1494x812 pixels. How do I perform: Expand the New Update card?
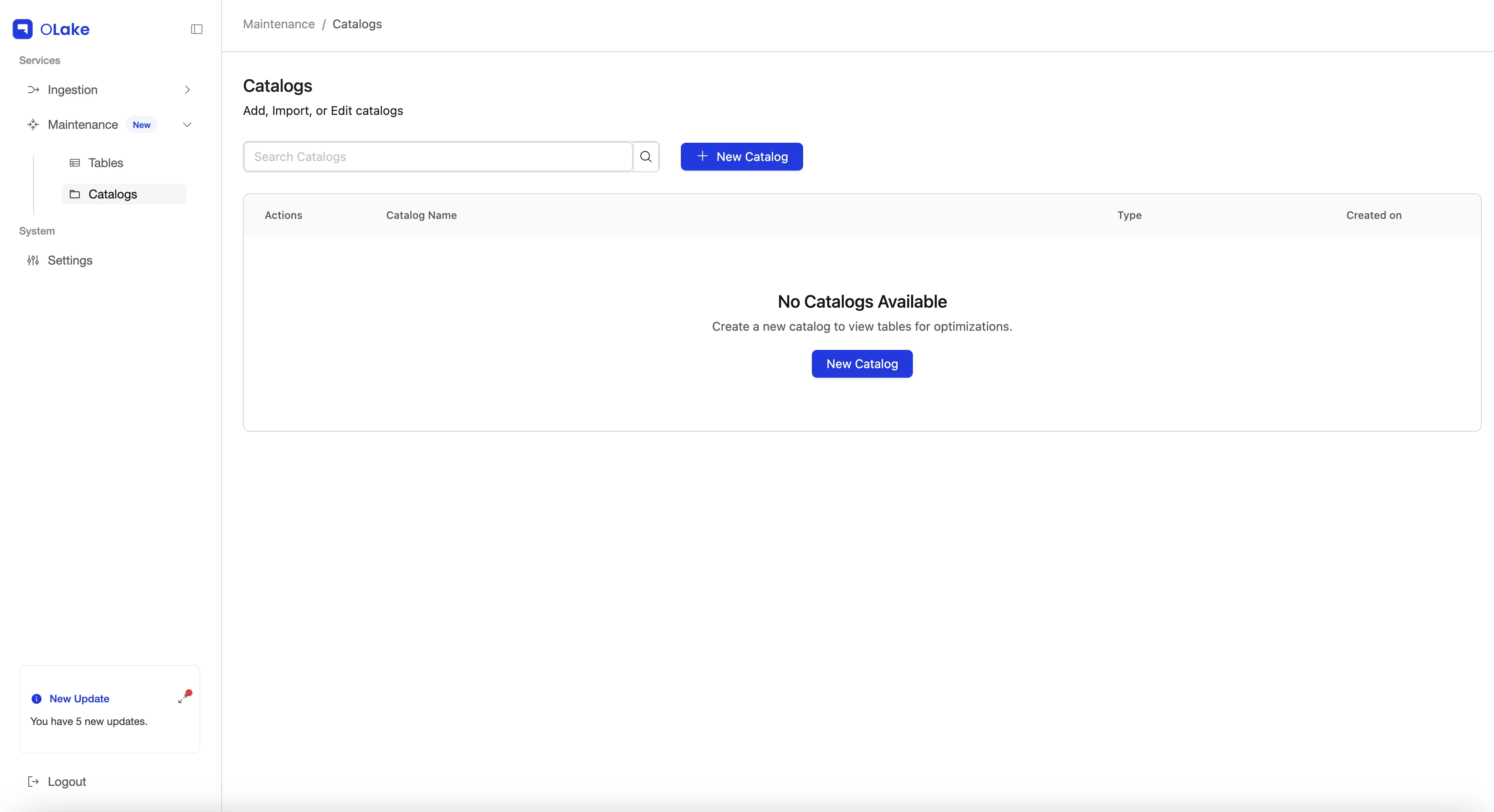click(183, 698)
